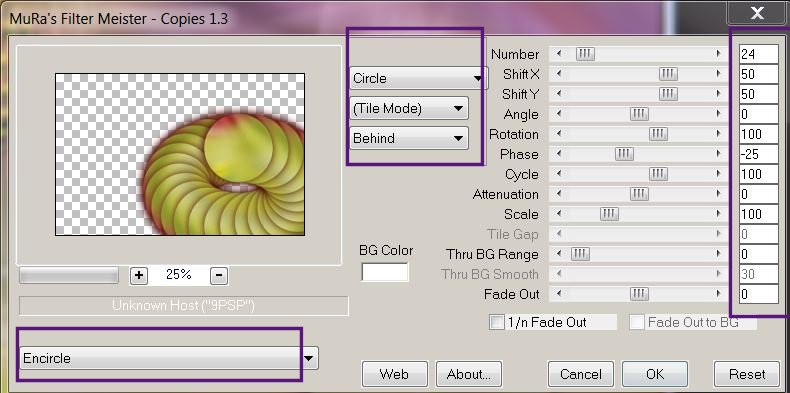Toggle the Fade Out to BG checkbox
Screen dimensions: 790x393
click(x=637, y=322)
